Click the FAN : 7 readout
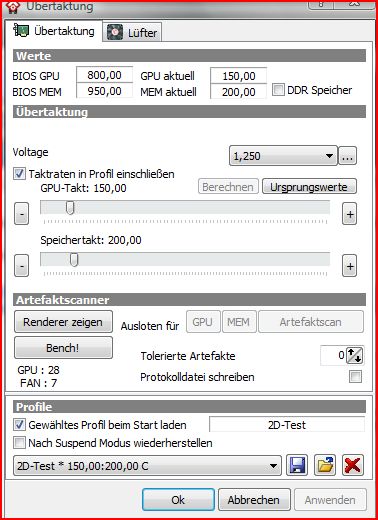378x520 pixels. point(38,383)
